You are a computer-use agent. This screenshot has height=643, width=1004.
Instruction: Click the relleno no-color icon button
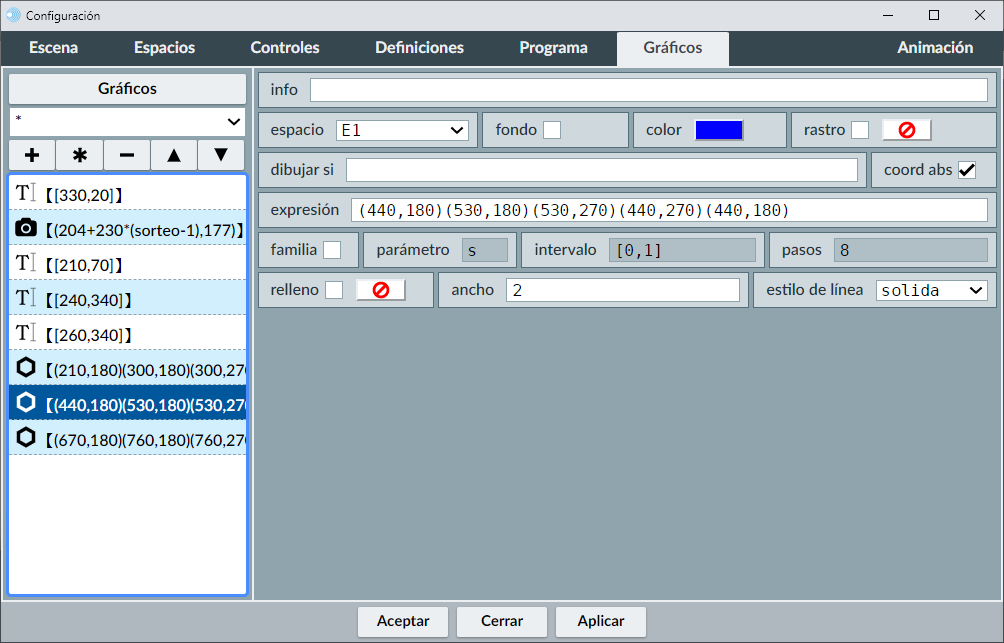coord(380,290)
